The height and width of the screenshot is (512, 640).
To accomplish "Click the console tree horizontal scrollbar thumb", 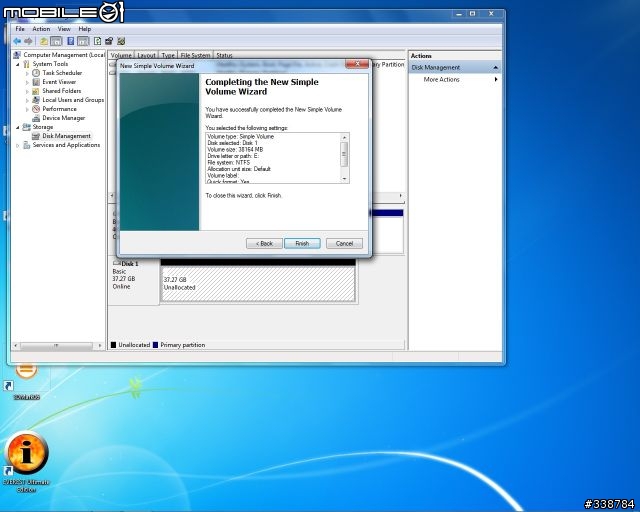I will [56, 346].
